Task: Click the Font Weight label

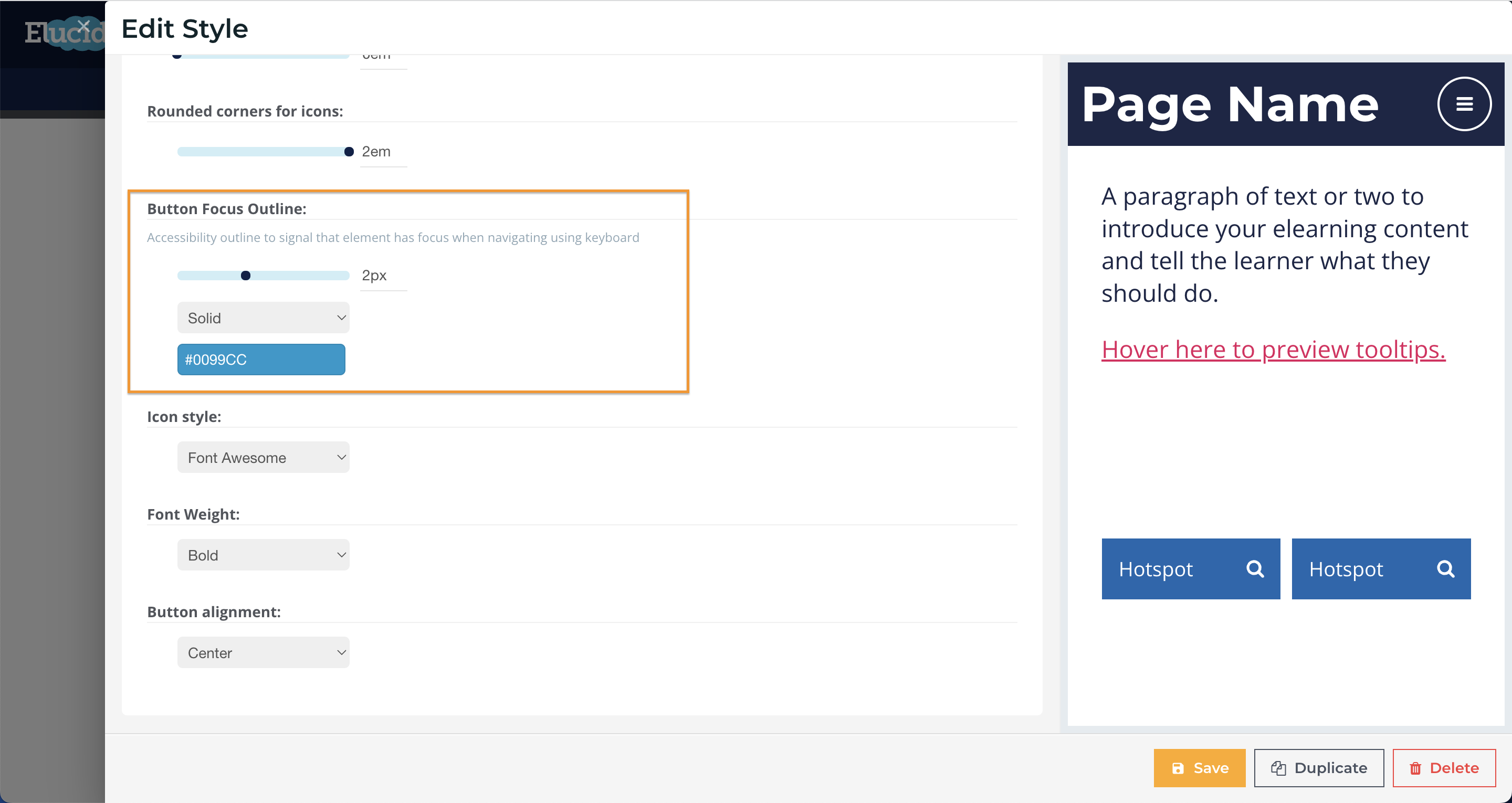Action: click(x=193, y=514)
